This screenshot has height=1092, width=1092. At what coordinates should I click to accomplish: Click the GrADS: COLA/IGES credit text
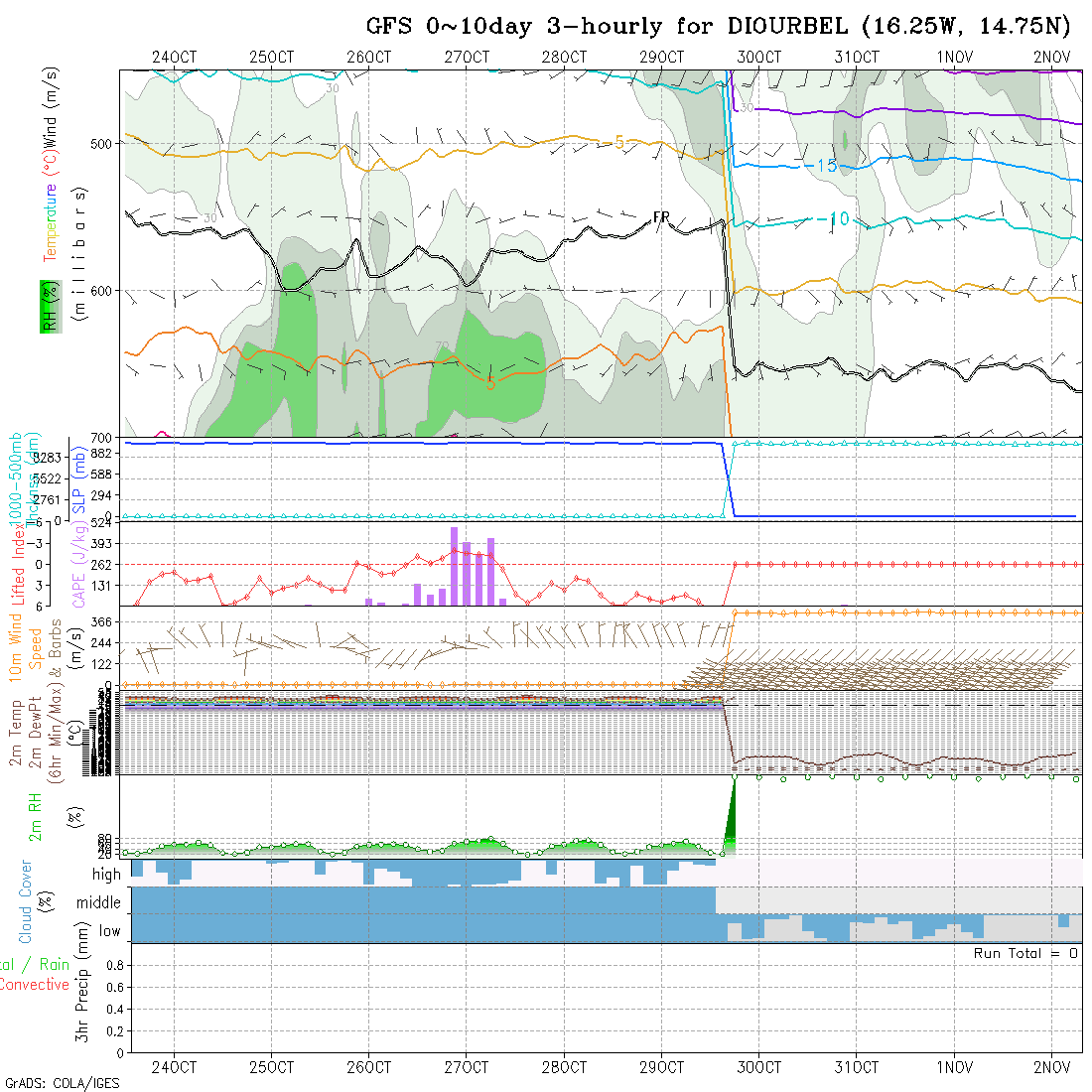(62, 1083)
